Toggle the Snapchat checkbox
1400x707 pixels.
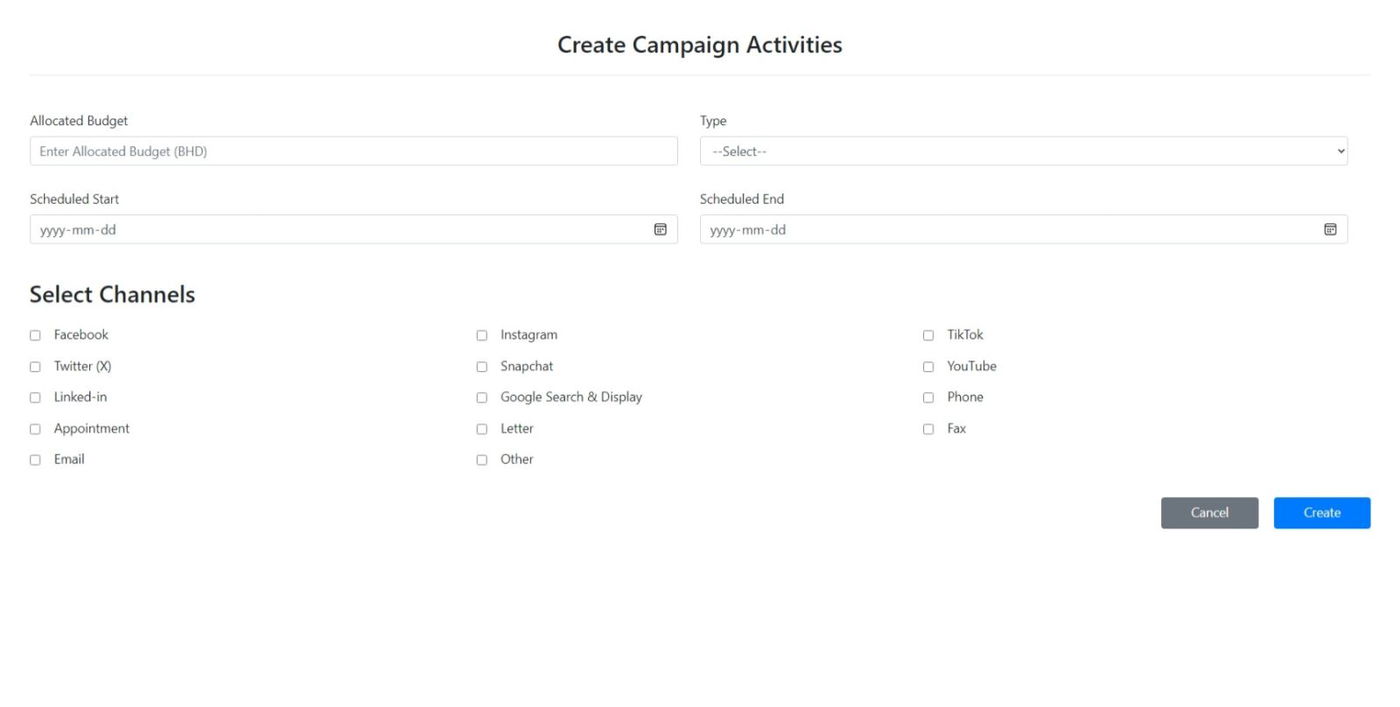pyautogui.click(x=482, y=367)
